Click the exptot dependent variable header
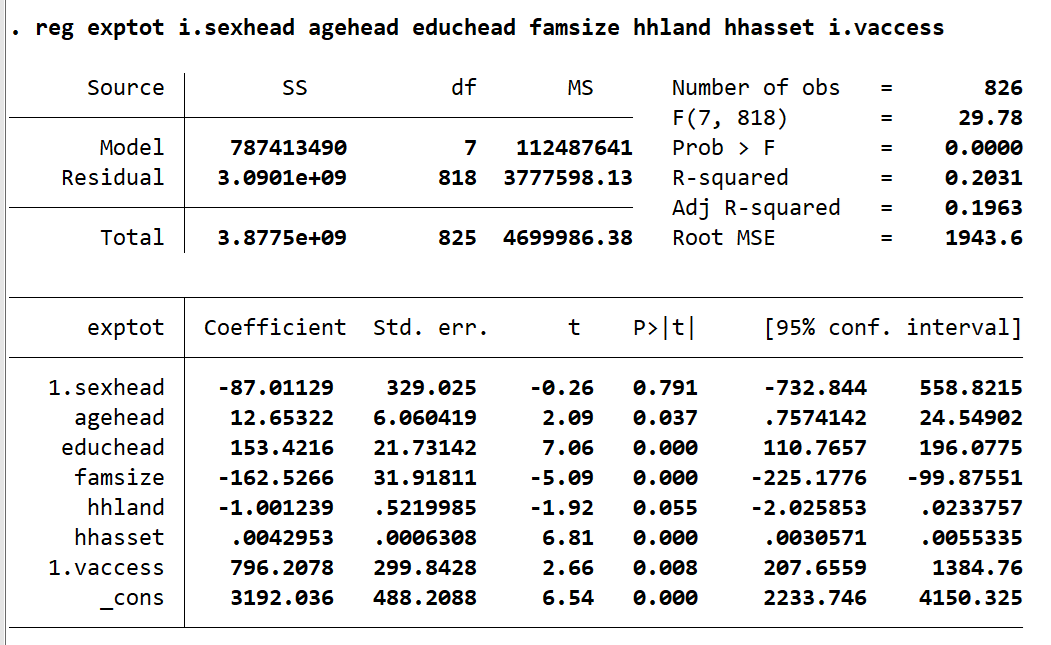Screen dimensions: 1051x645 click(125, 328)
